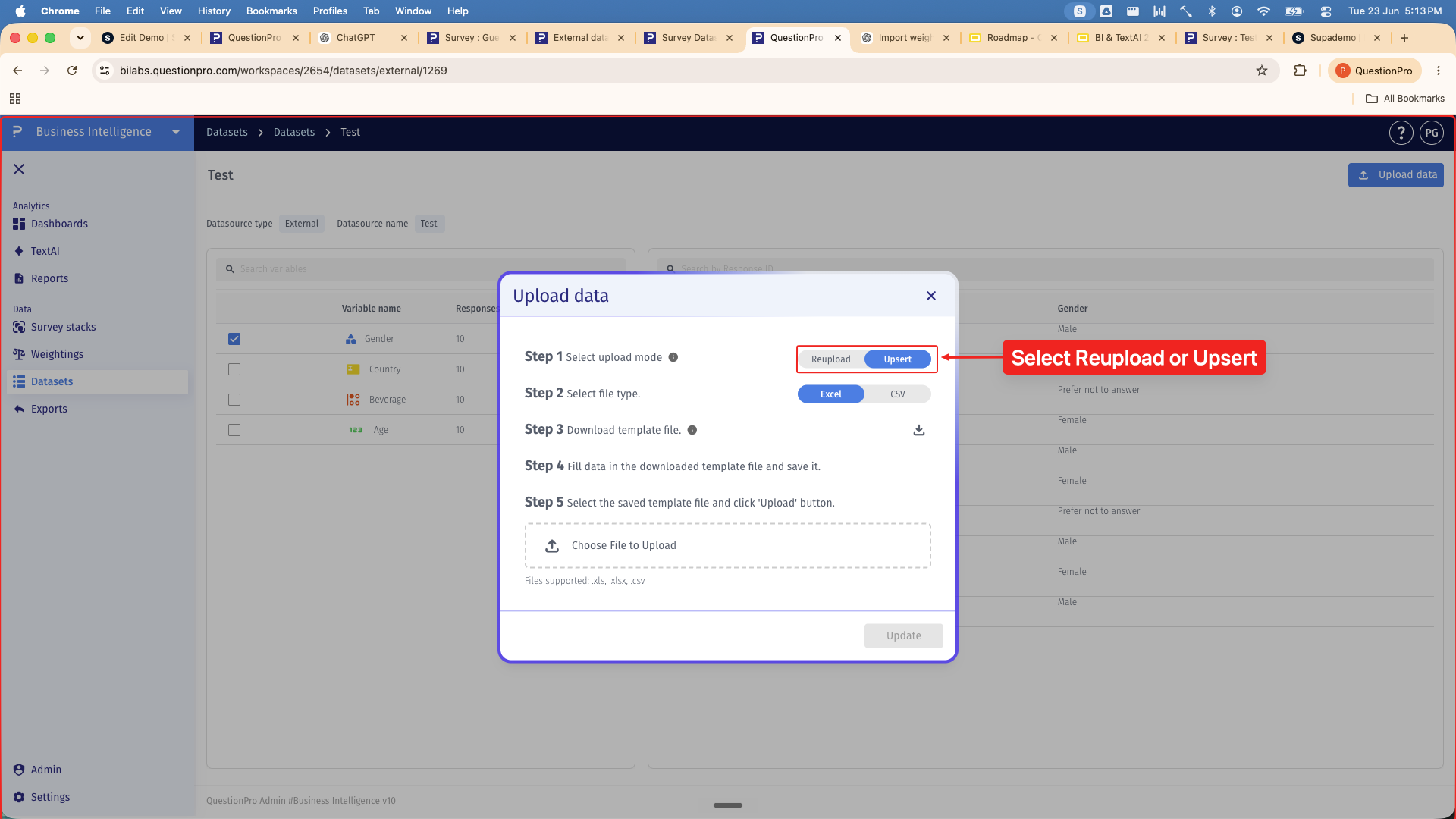Open the Apple menu
The image size is (1456, 819).
point(20,11)
